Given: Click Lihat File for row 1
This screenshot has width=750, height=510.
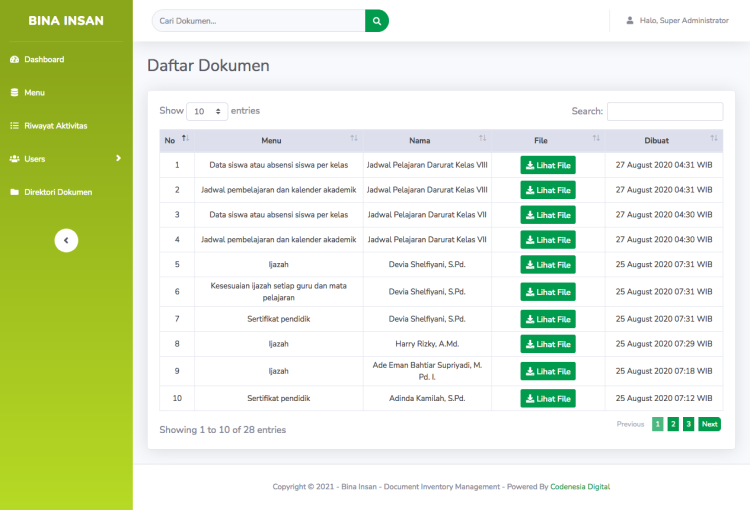Looking at the screenshot, I should pyautogui.click(x=547, y=165).
